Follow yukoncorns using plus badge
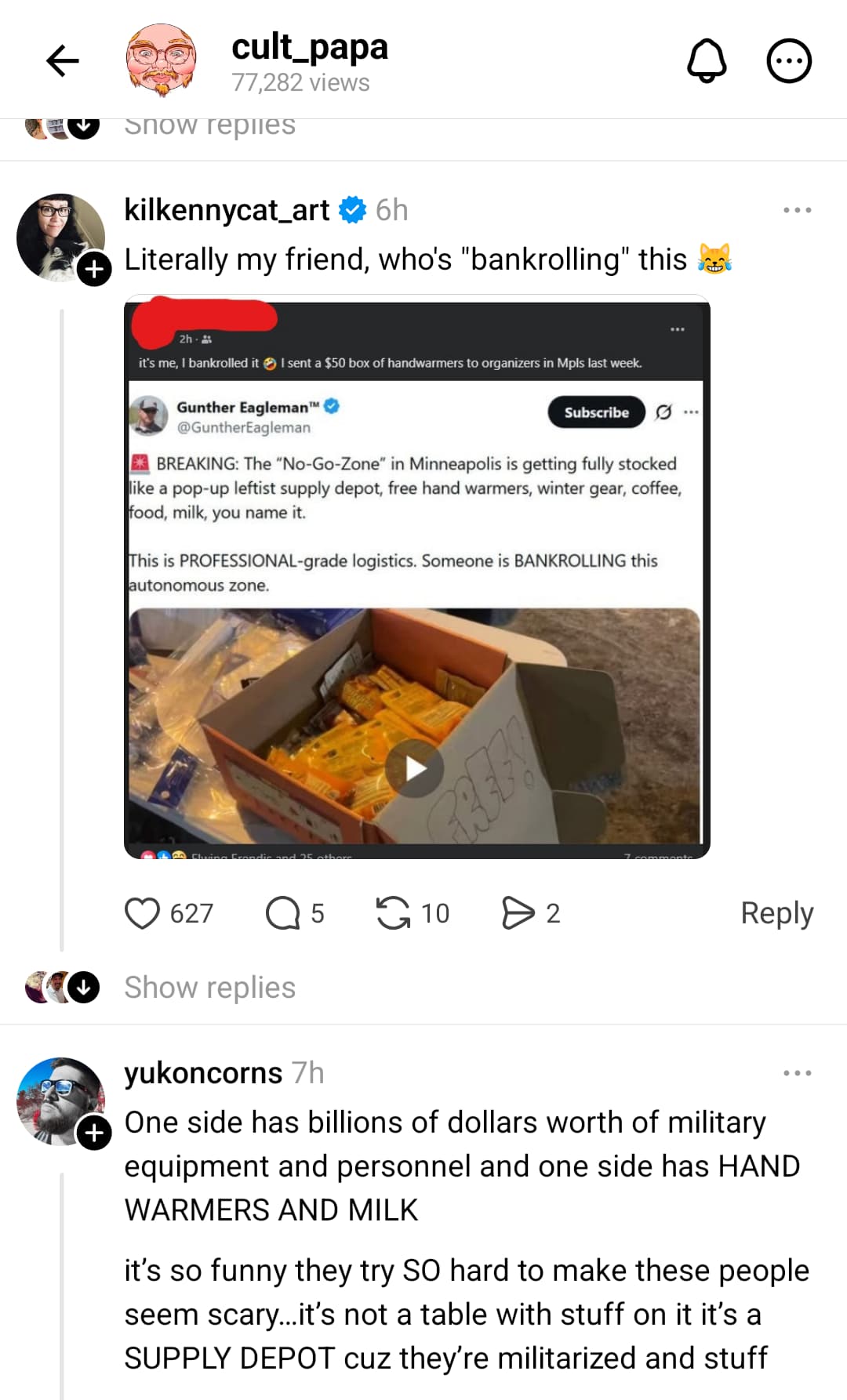847x1400 pixels. 94,1133
